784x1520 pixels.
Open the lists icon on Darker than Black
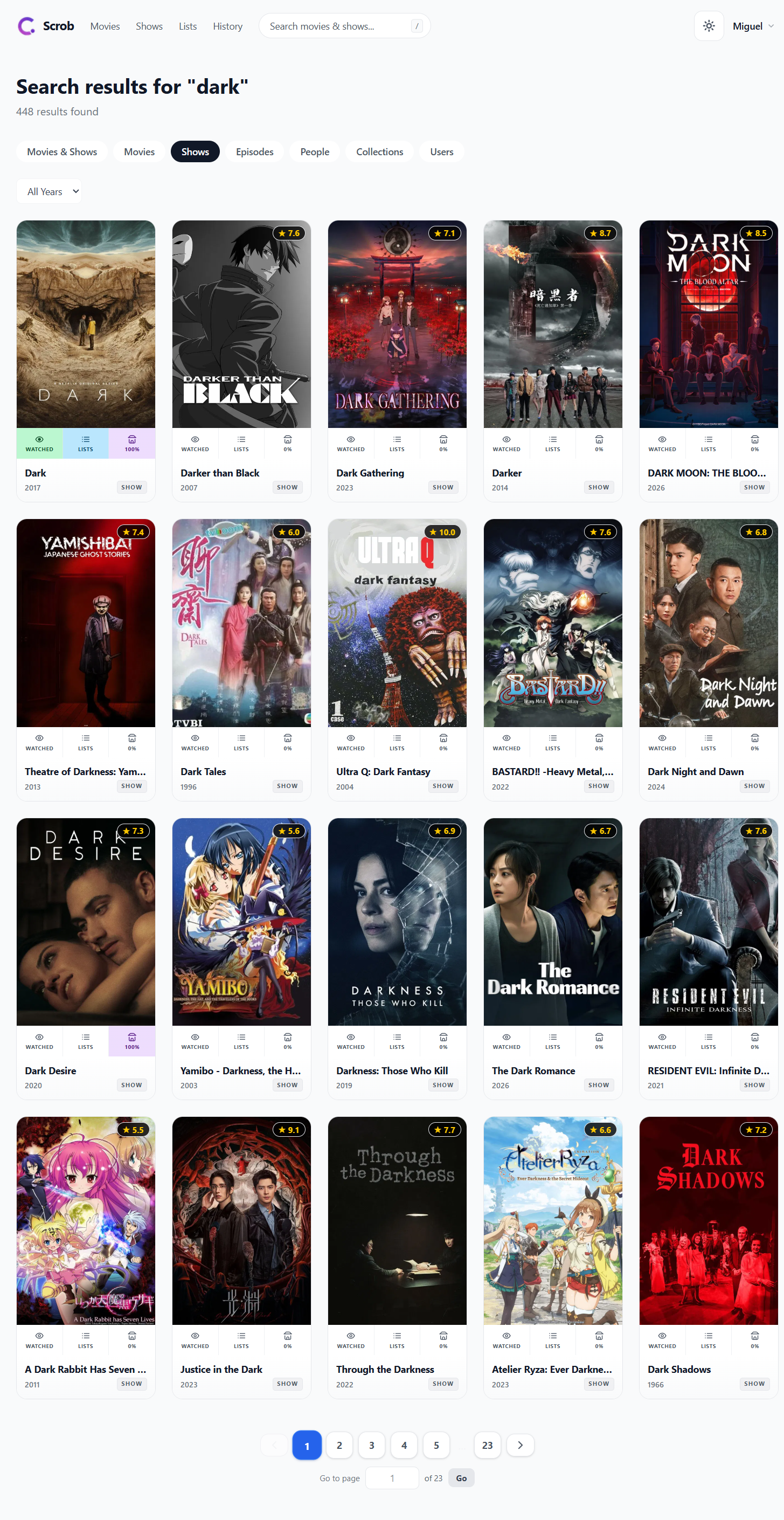click(241, 443)
